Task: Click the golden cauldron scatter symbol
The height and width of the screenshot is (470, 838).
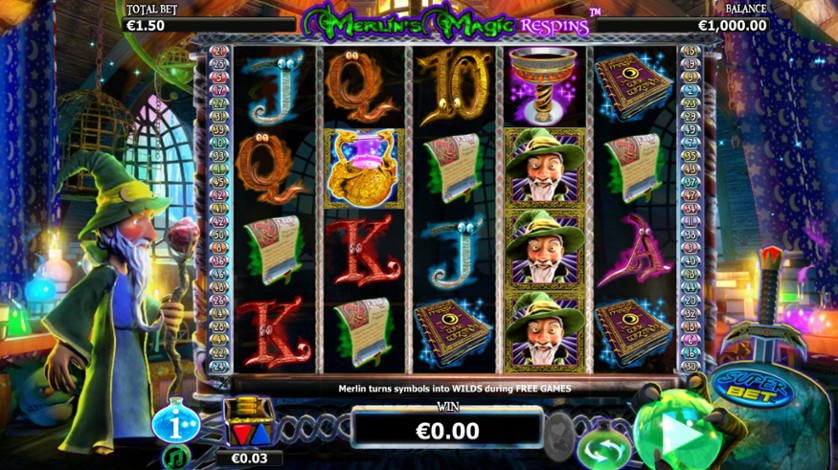Action: tap(364, 168)
